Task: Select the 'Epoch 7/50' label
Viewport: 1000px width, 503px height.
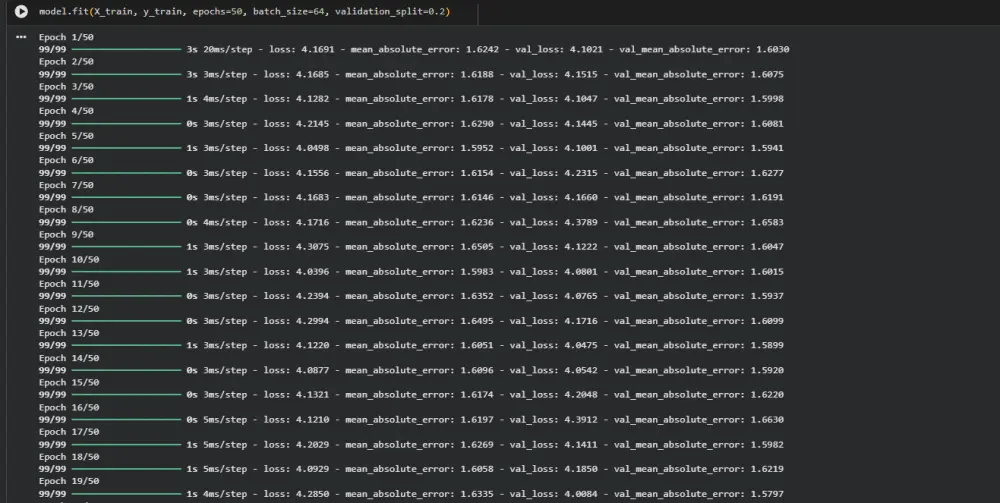Action: point(66,185)
